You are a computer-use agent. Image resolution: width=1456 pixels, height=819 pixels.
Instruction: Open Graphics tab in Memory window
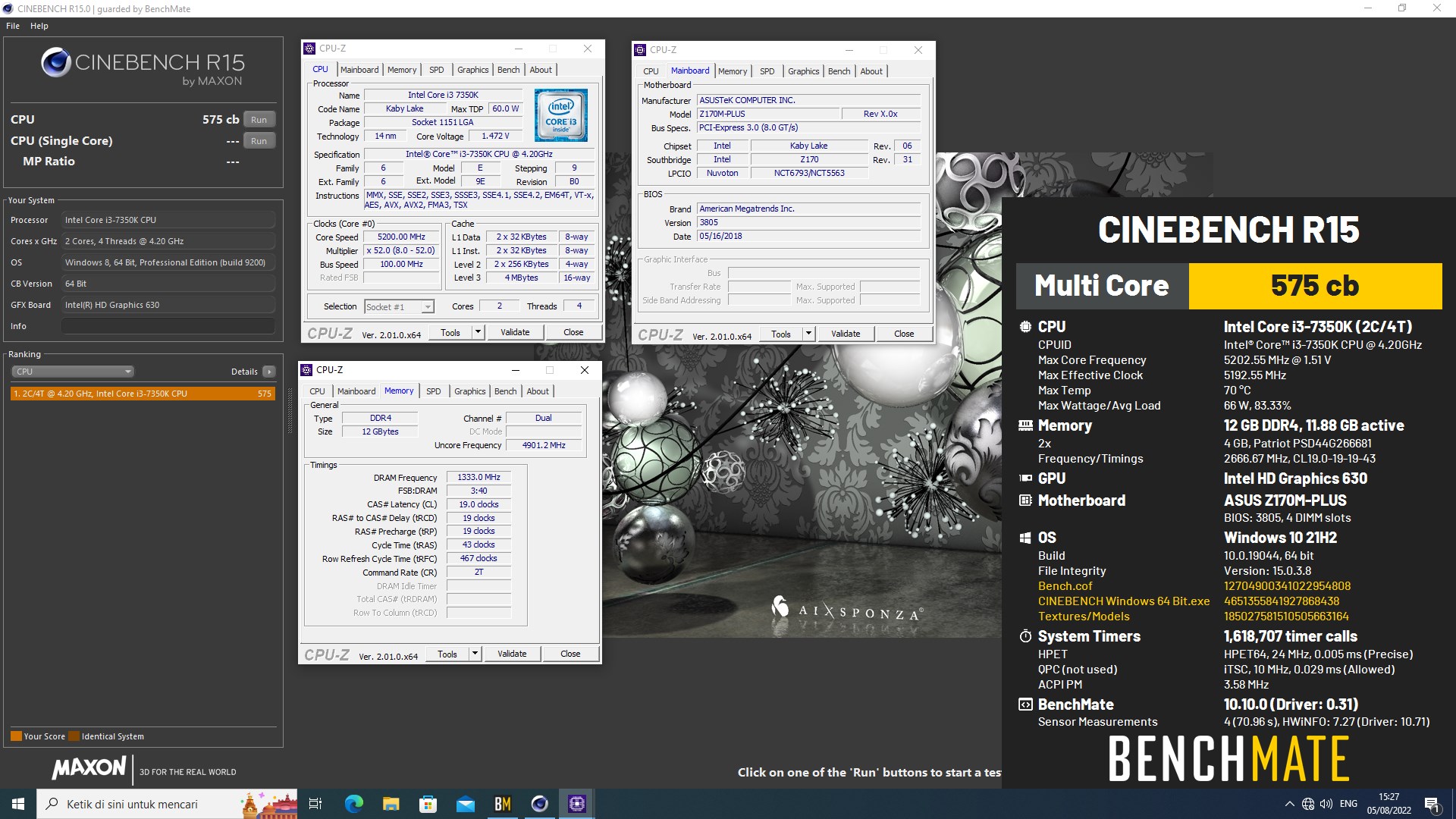coord(469,391)
